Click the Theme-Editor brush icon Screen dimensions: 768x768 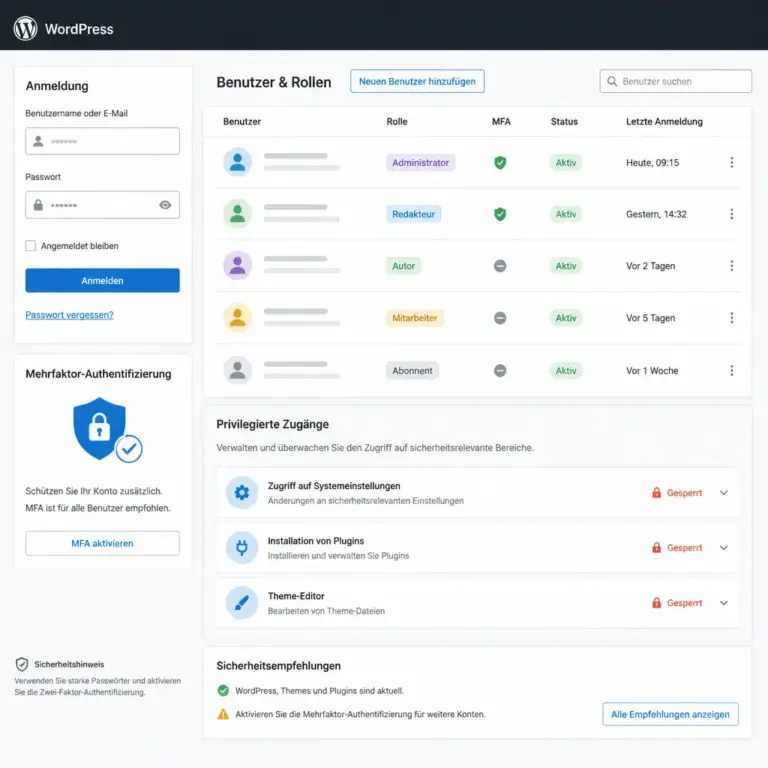pos(242,602)
